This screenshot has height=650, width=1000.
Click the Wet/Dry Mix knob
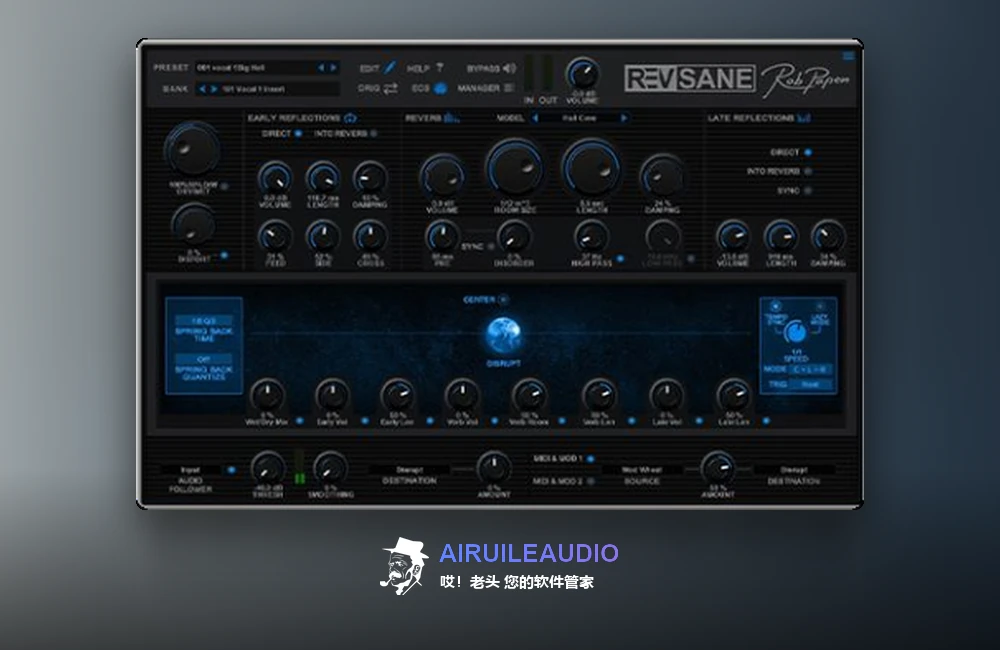click(x=267, y=395)
